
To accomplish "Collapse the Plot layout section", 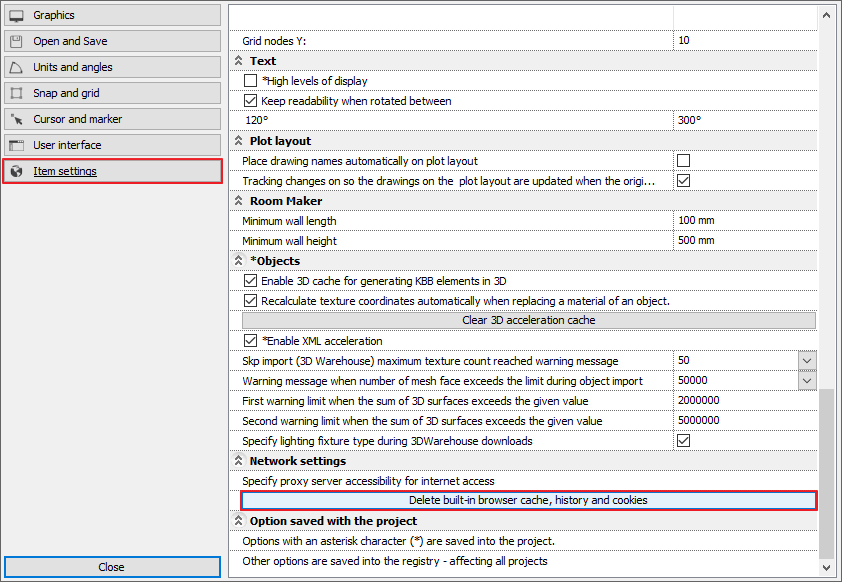I will coord(238,141).
